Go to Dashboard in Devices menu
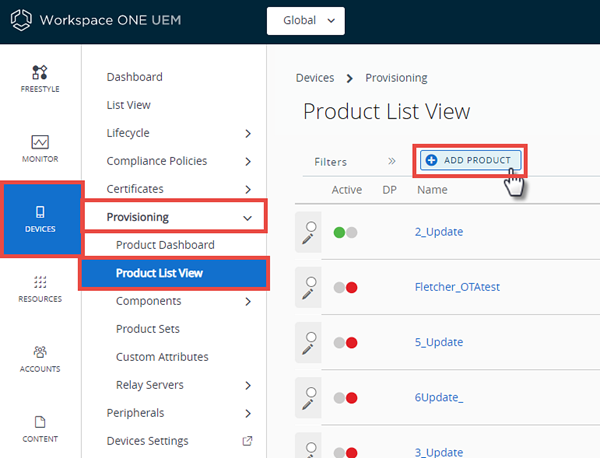Screen dimensions: 600x458 (x=135, y=77)
